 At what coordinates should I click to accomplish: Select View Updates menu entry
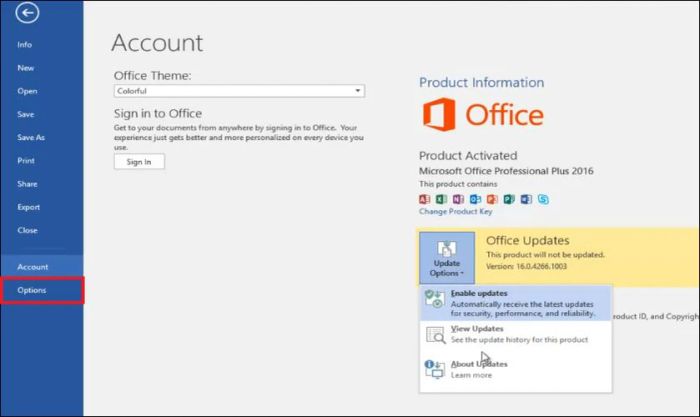coord(516,334)
